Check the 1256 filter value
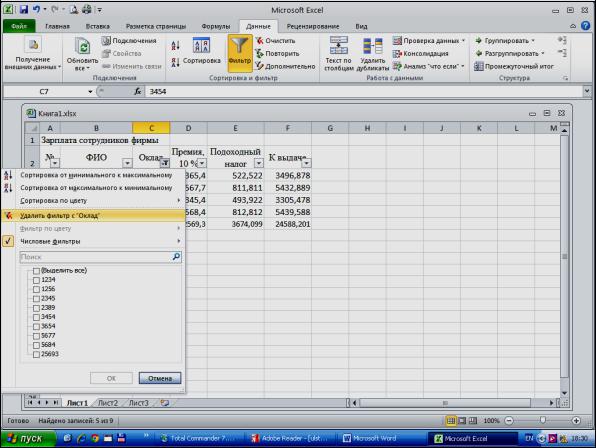This screenshot has width=596, height=448. pyautogui.click(x=36, y=290)
